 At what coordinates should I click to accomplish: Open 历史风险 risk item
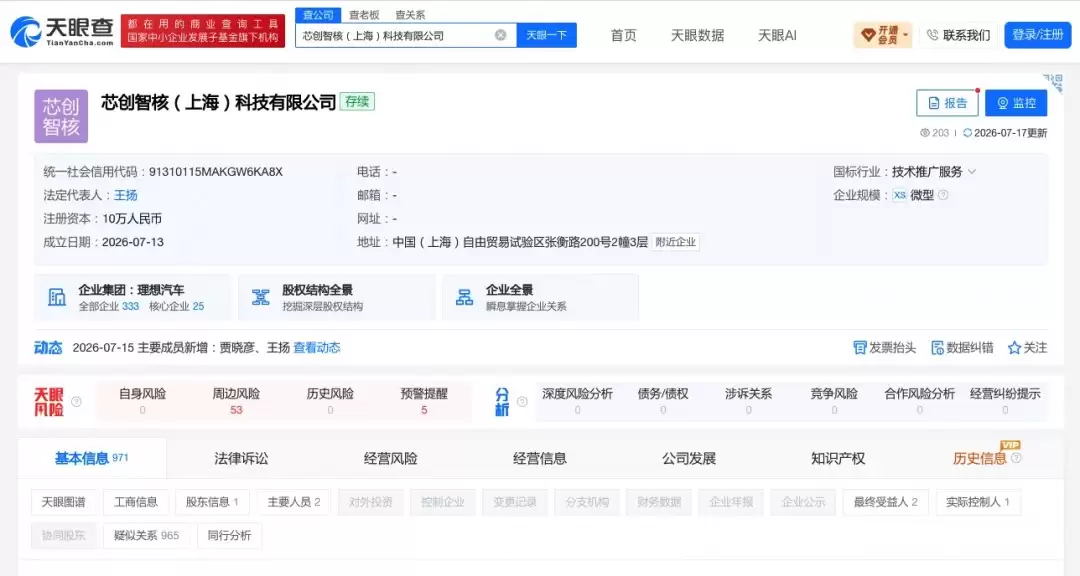click(330, 401)
